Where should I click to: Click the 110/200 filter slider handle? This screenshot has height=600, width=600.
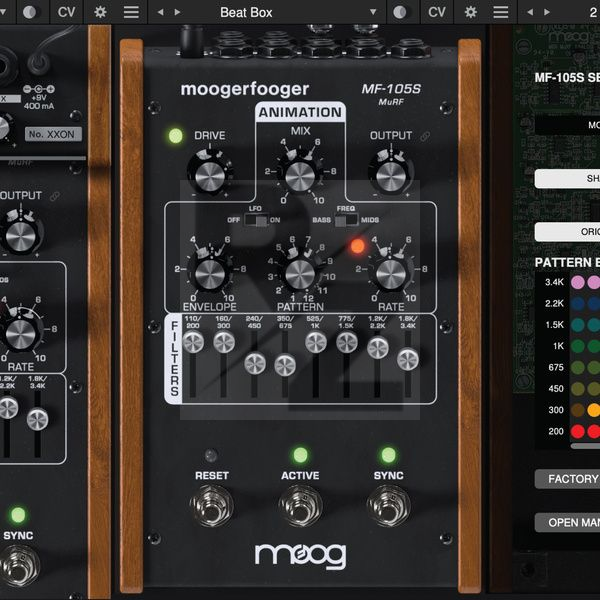pyautogui.click(x=193, y=342)
